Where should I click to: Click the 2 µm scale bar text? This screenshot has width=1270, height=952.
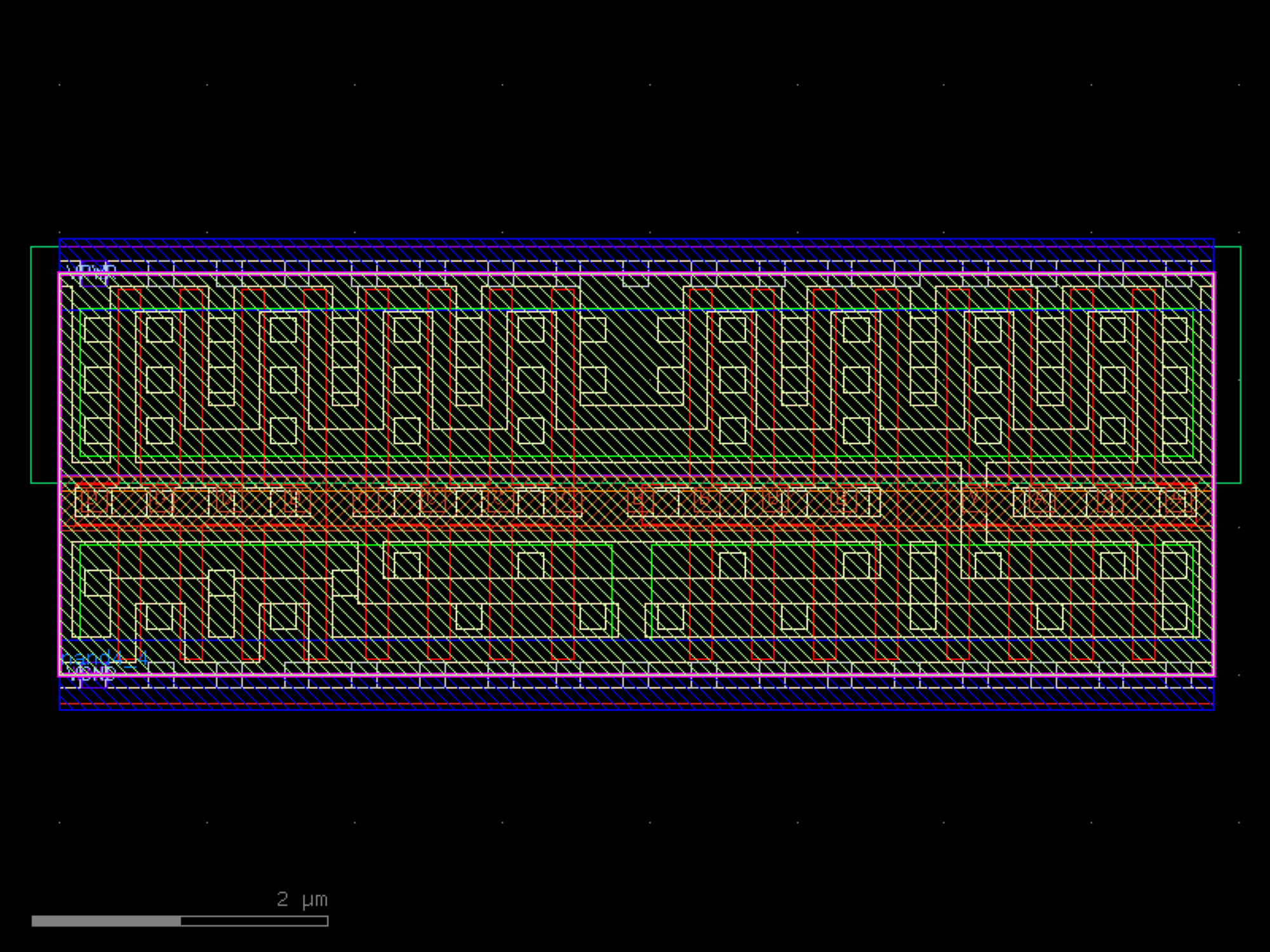point(302,899)
